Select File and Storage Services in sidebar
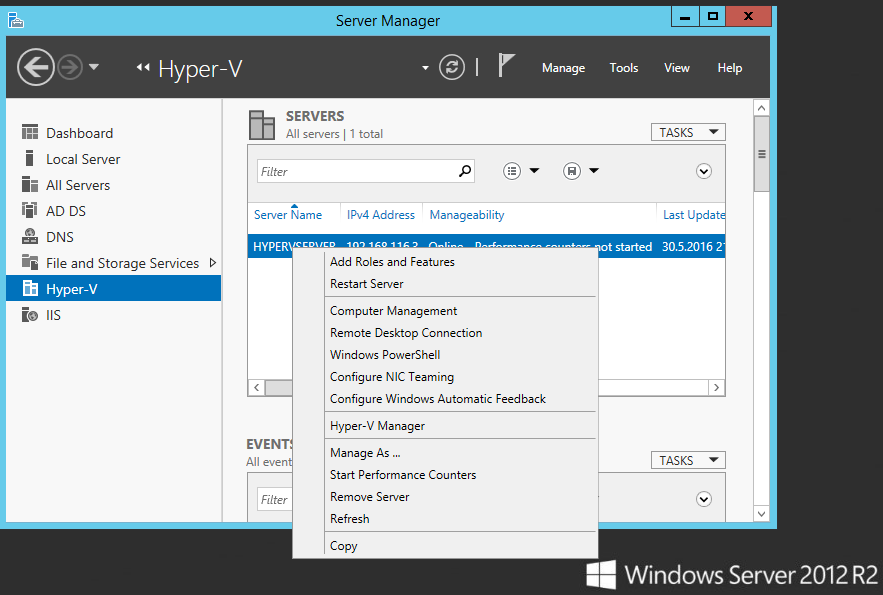 click(113, 263)
